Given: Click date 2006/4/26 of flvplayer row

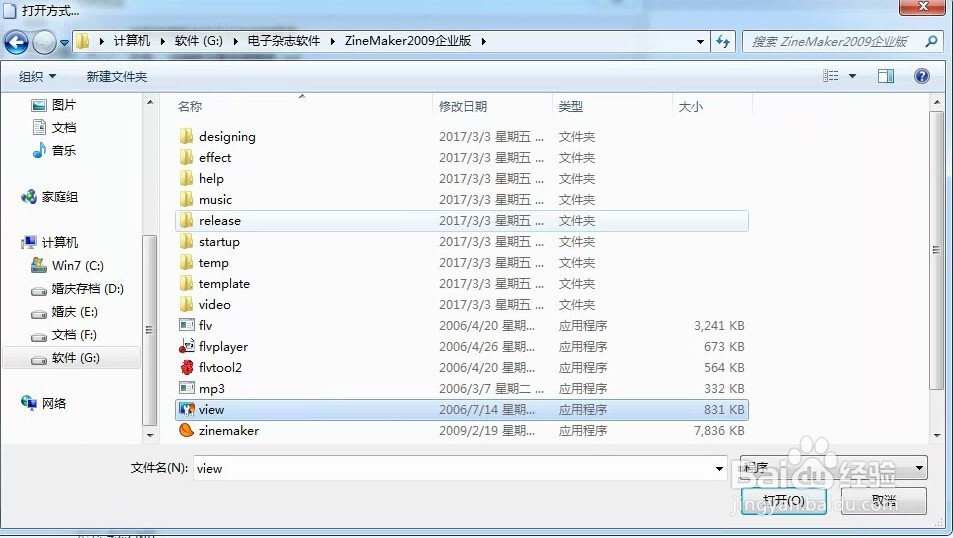Looking at the screenshot, I should coord(487,347).
